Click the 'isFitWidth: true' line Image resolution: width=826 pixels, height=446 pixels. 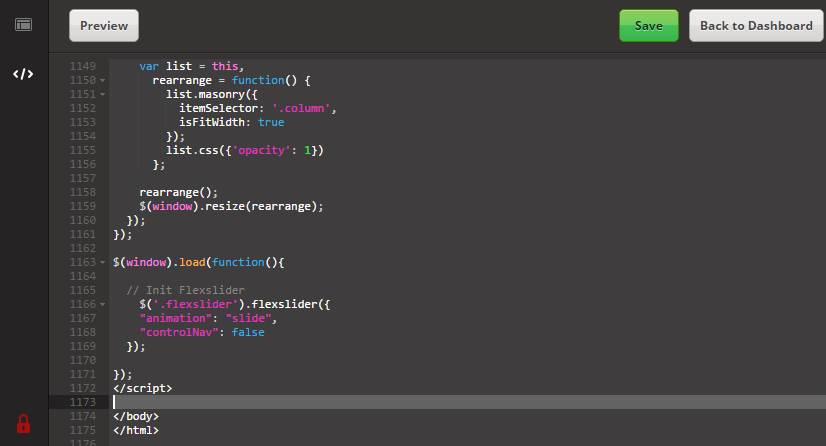(231, 122)
